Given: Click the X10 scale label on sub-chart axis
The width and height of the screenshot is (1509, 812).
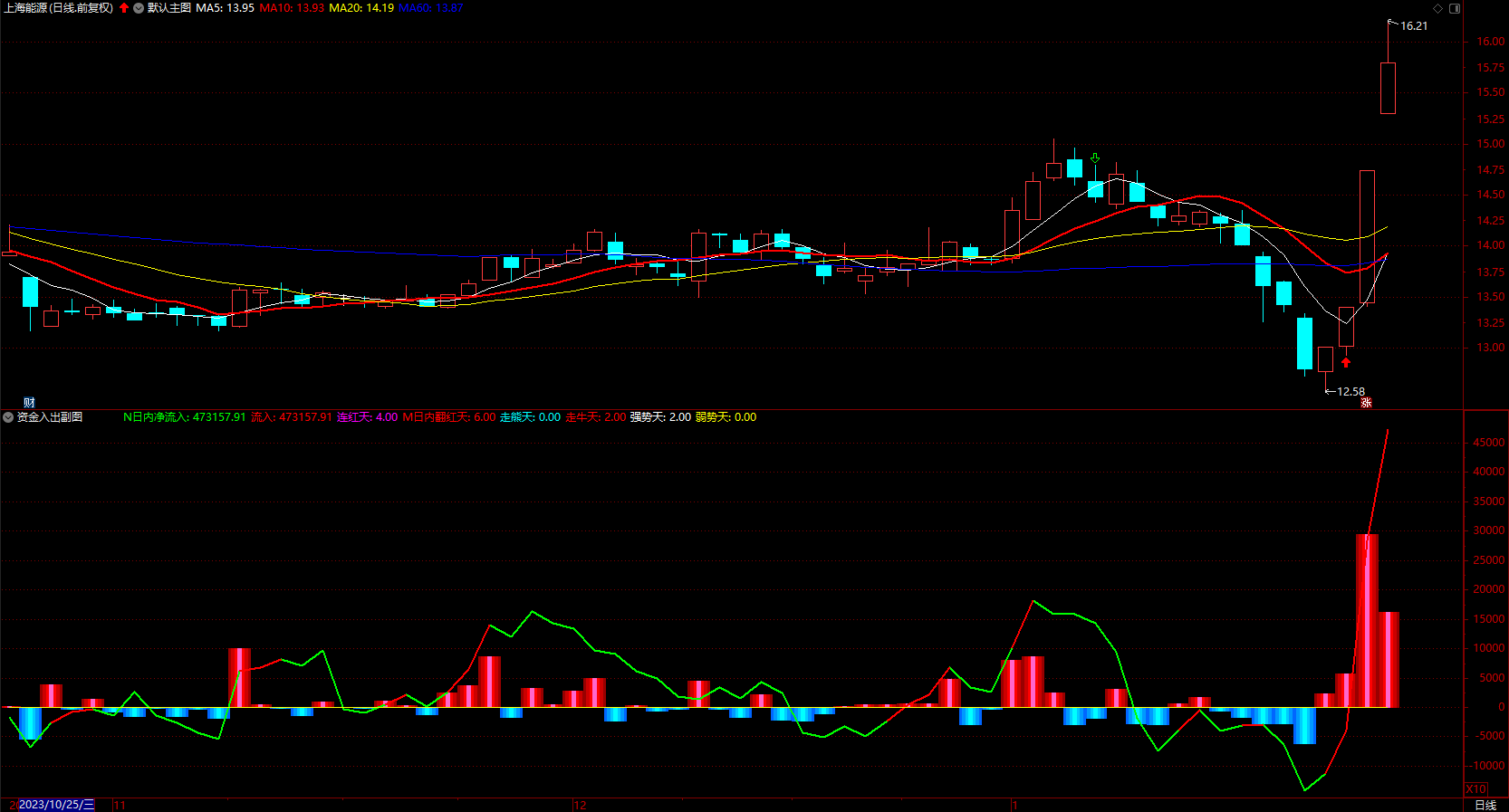Looking at the screenshot, I should click(1476, 789).
